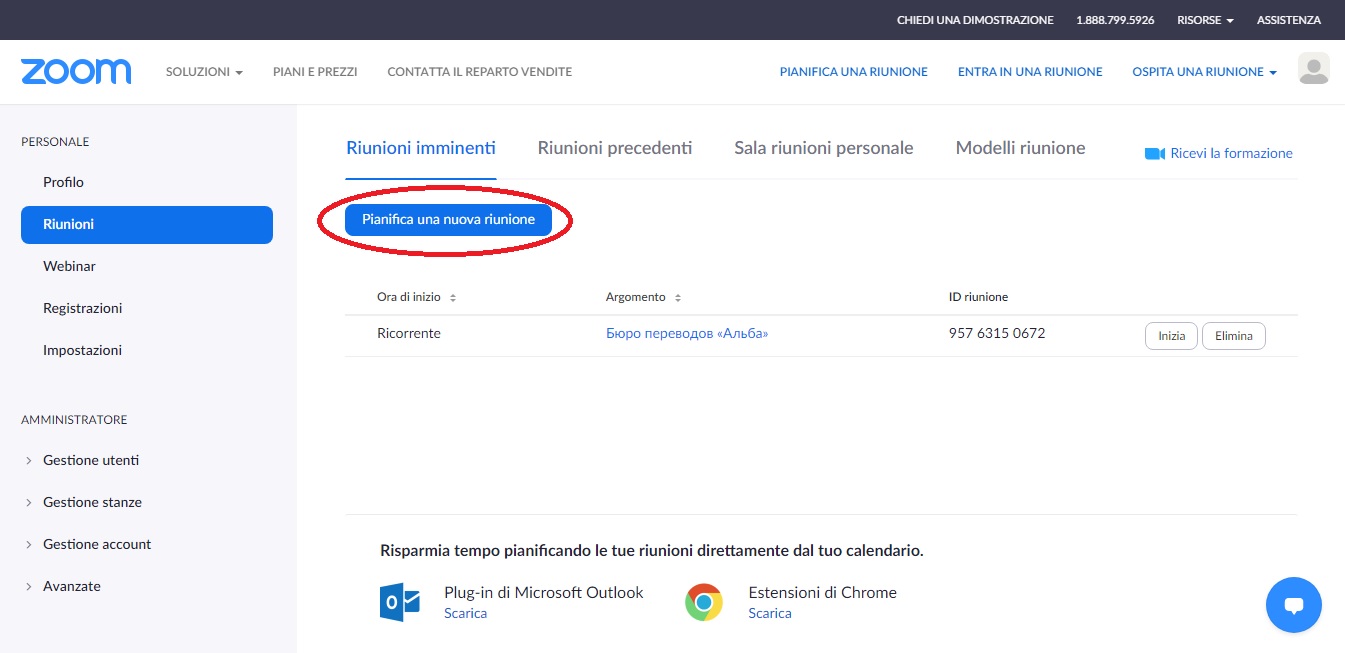Switch to Riunioni precedenti tab
Screen dimensions: 1345x653
point(614,148)
